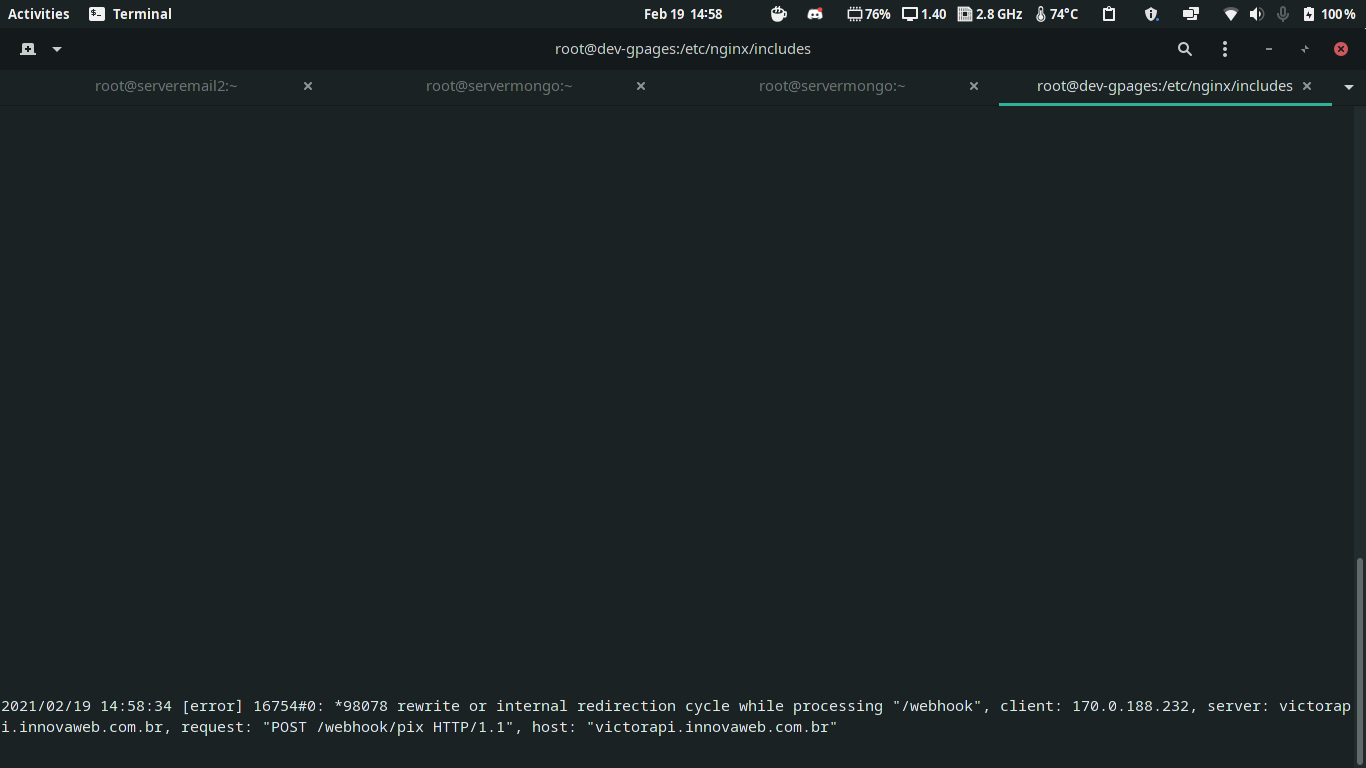This screenshot has height=768, width=1366.
Task: Close the terminal window
Action: (1341, 49)
